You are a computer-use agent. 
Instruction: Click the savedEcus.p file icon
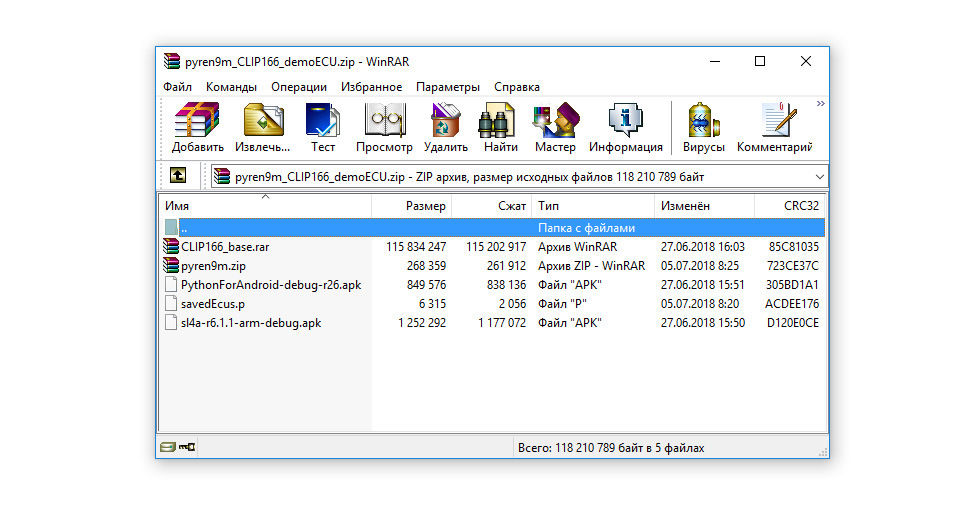pyautogui.click(x=171, y=304)
